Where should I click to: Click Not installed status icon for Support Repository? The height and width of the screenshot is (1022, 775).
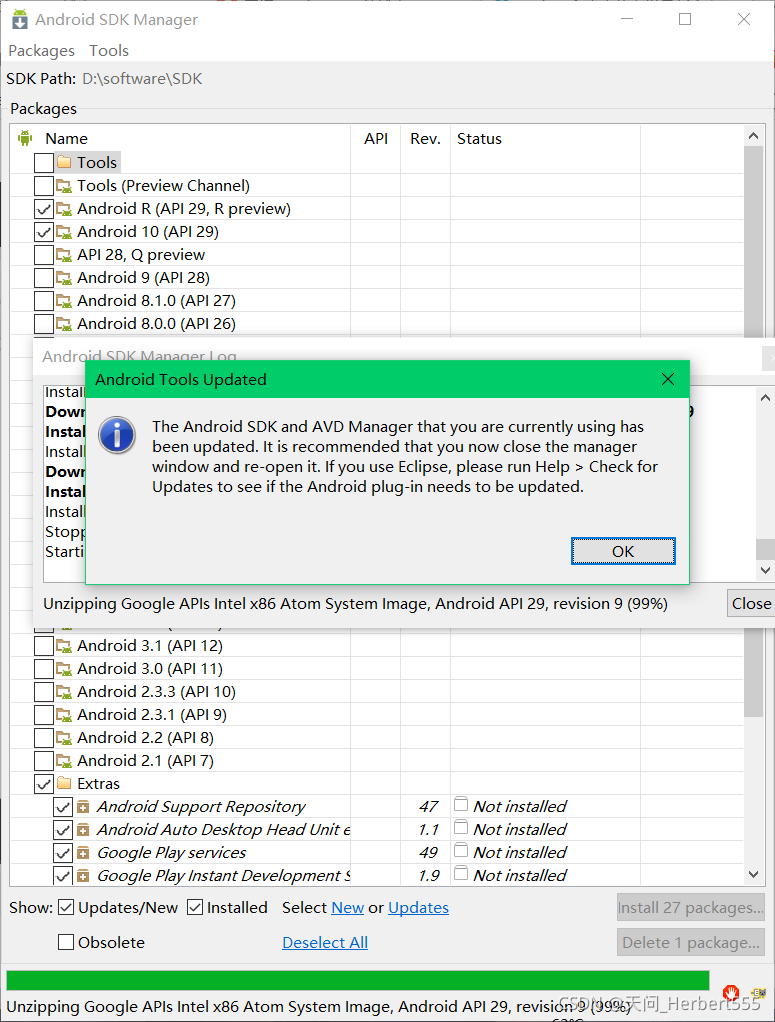tap(461, 804)
